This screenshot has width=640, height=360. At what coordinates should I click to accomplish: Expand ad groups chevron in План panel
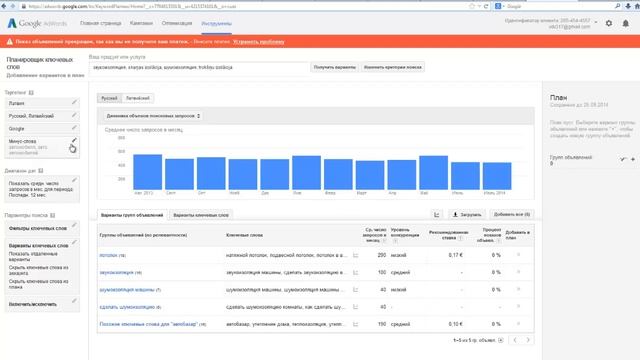(622, 159)
